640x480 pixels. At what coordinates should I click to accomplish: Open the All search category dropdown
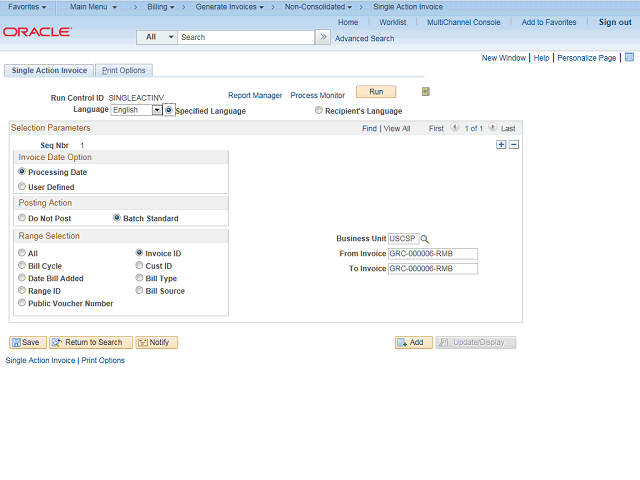click(157, 37)
